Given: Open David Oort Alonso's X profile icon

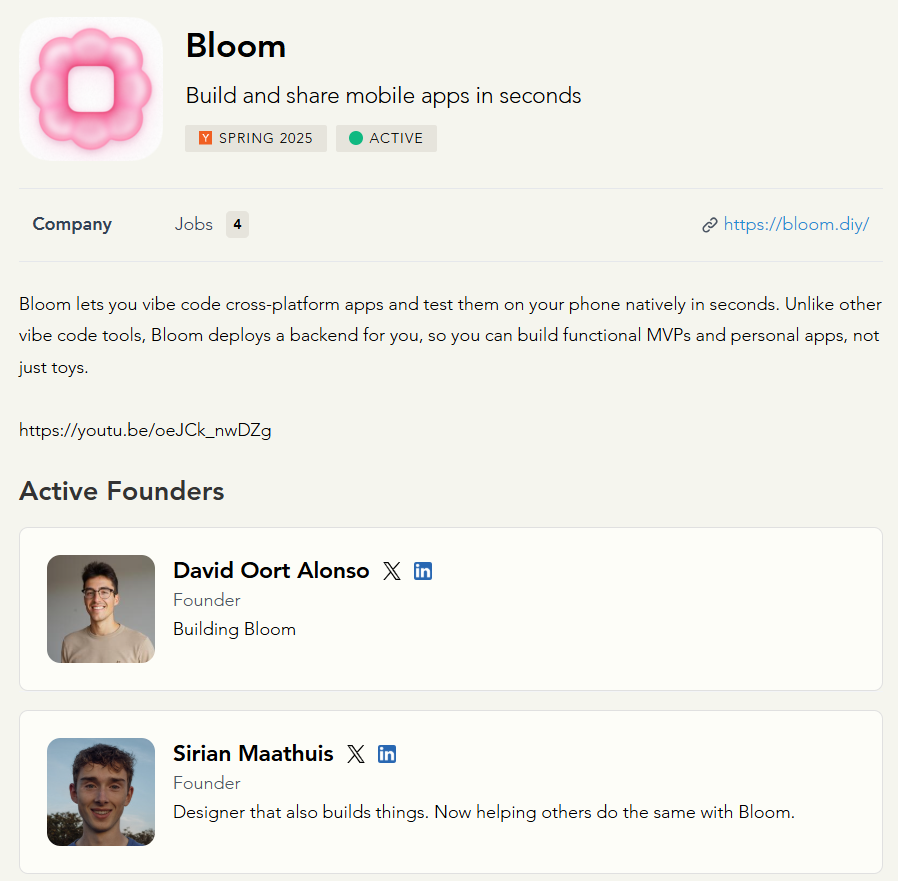Looking at the screenshot, I should [392, 571].
